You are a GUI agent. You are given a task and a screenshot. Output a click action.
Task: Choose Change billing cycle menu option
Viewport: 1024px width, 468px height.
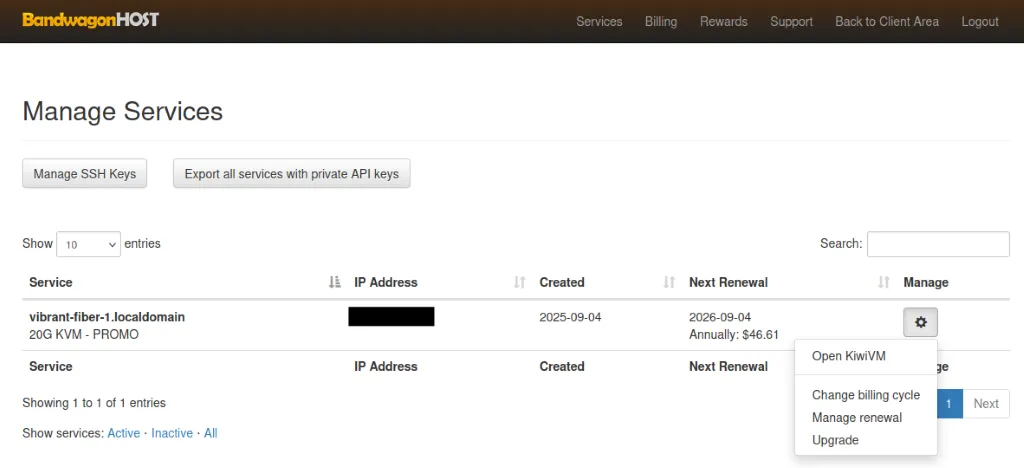click(865, 395)
